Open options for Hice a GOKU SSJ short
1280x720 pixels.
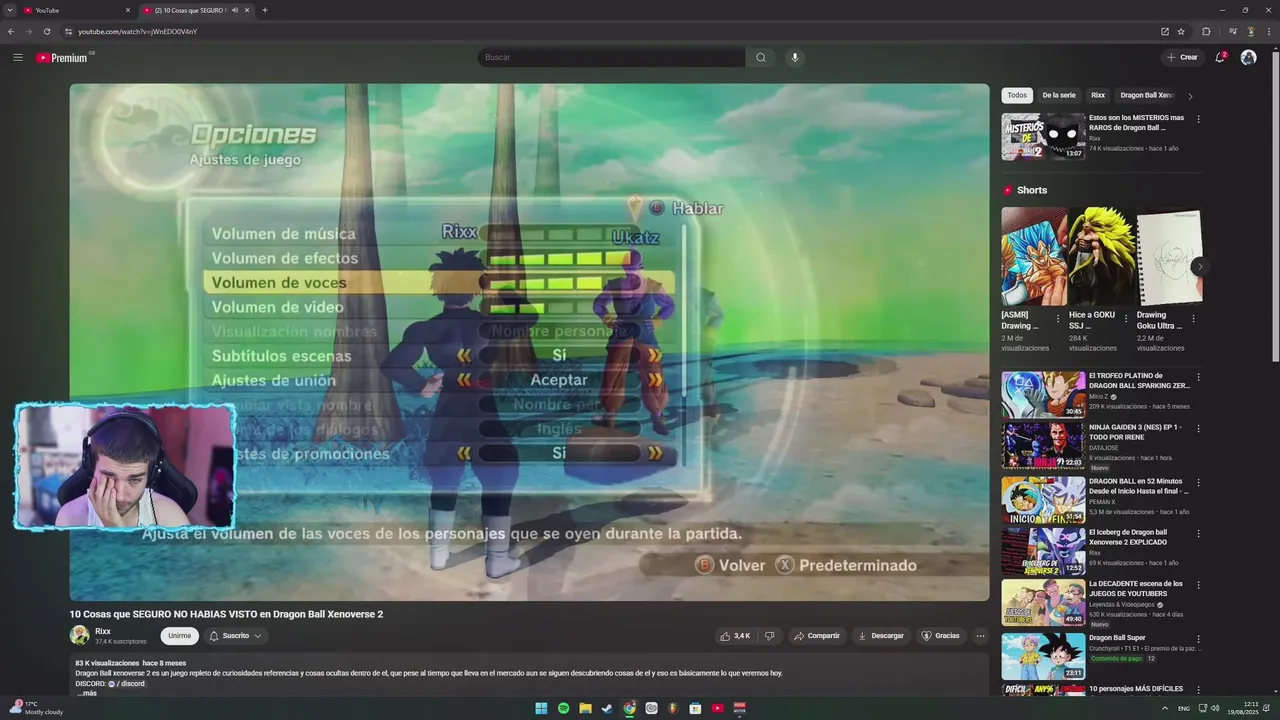[1126, 319]
